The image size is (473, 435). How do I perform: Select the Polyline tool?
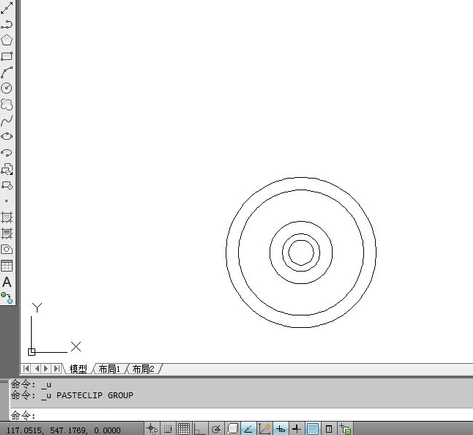(7, 24)
